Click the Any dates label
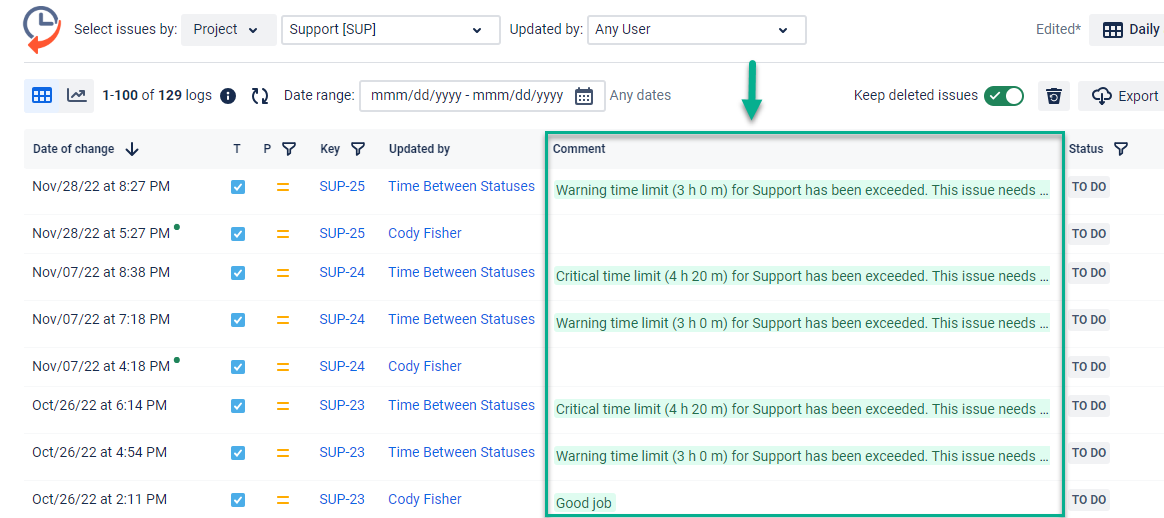This screenshot has height=518, width=1164. [640, 96]
